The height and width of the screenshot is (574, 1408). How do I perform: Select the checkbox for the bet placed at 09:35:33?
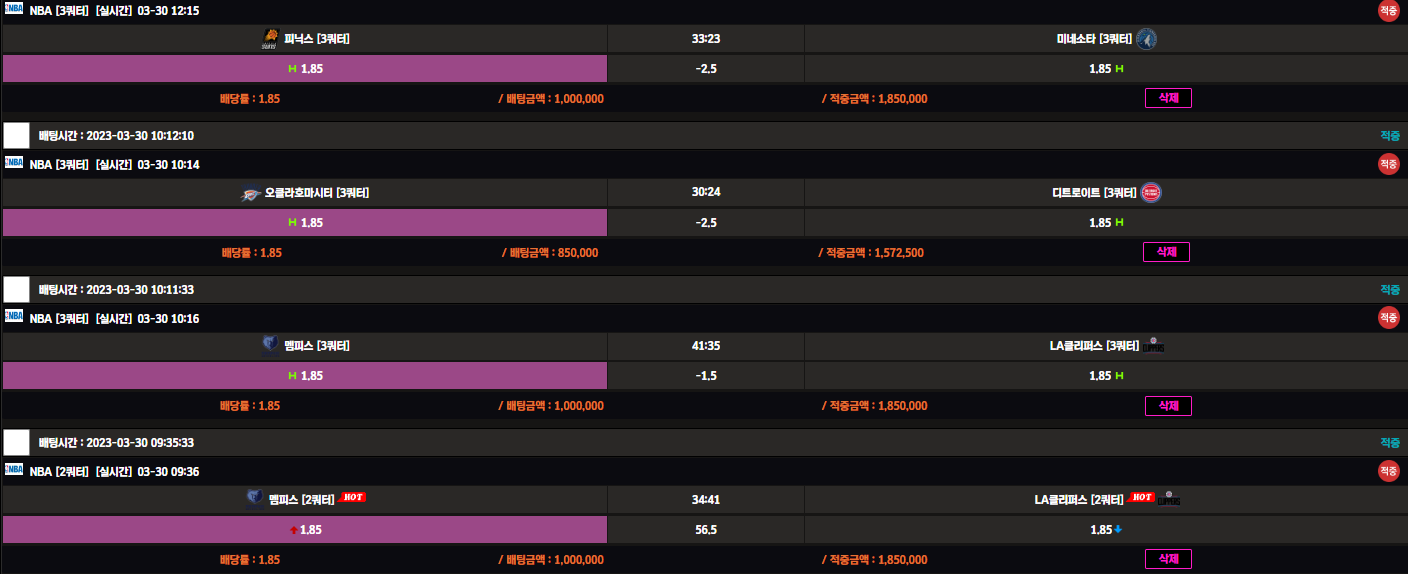pyautogui.click(x=17, y=443)
